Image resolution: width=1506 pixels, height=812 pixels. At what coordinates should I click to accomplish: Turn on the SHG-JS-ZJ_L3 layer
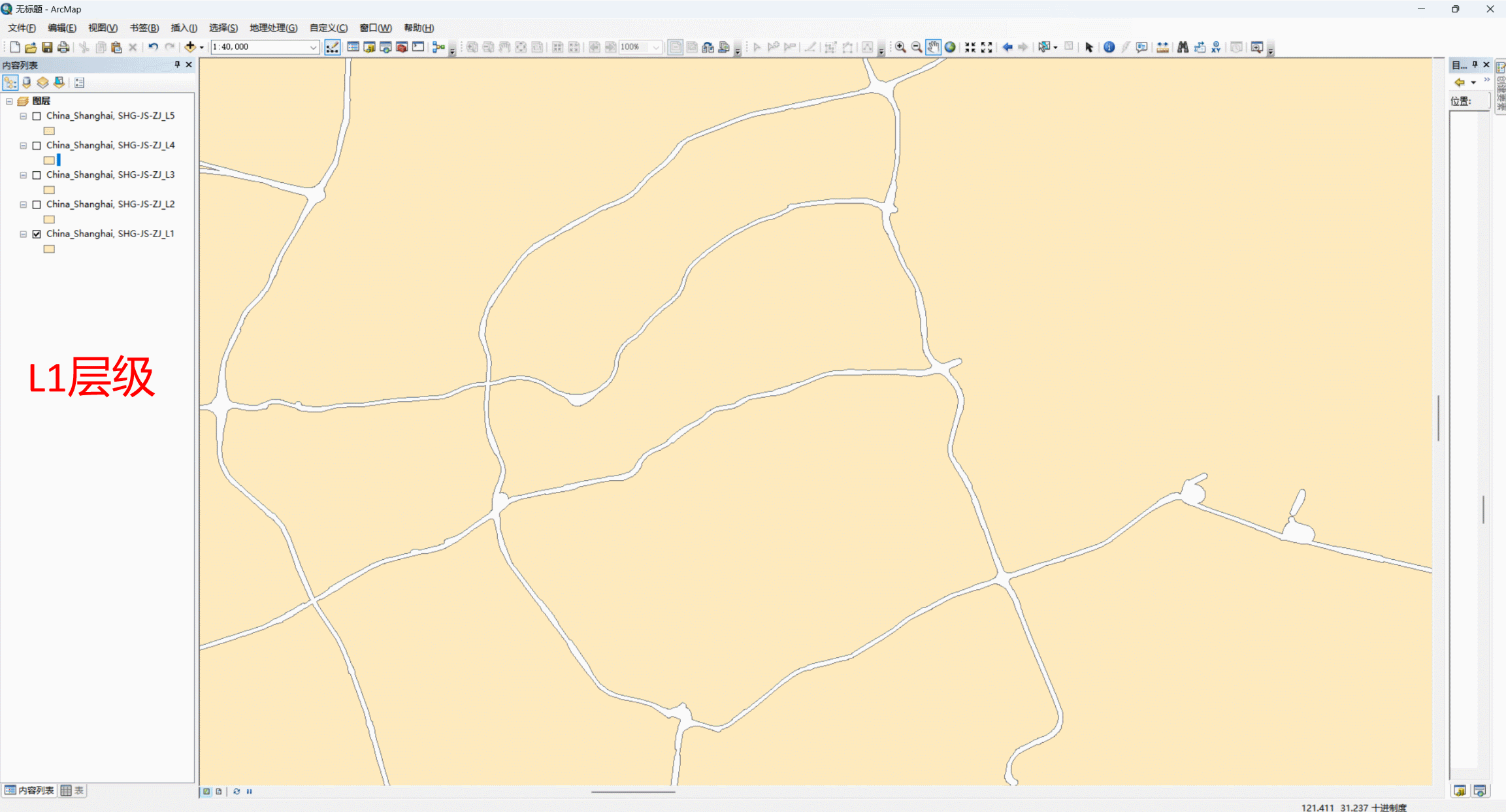pos(37,175)
